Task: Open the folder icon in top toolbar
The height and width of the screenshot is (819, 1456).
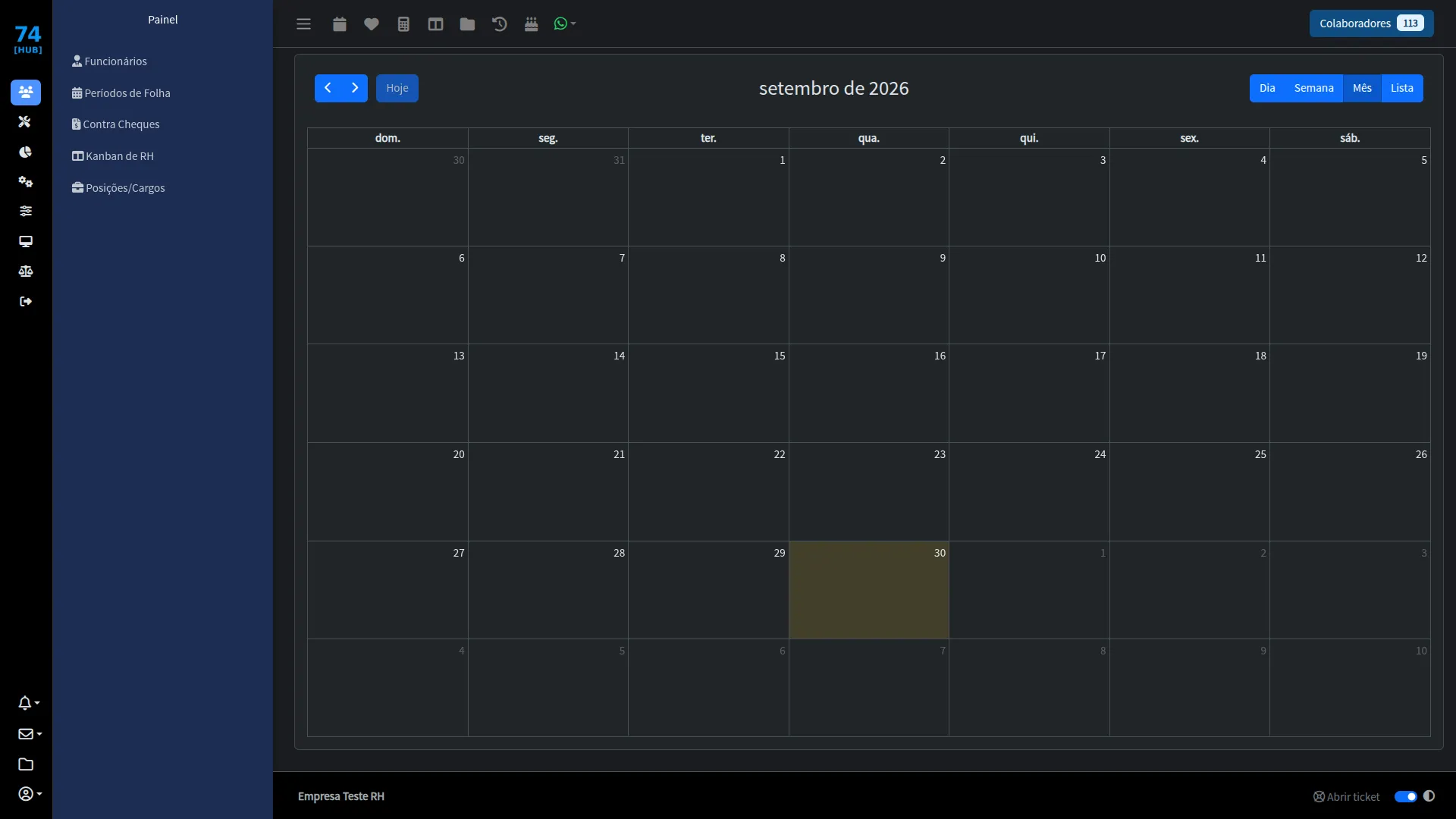Action: (x=467, y=24)
